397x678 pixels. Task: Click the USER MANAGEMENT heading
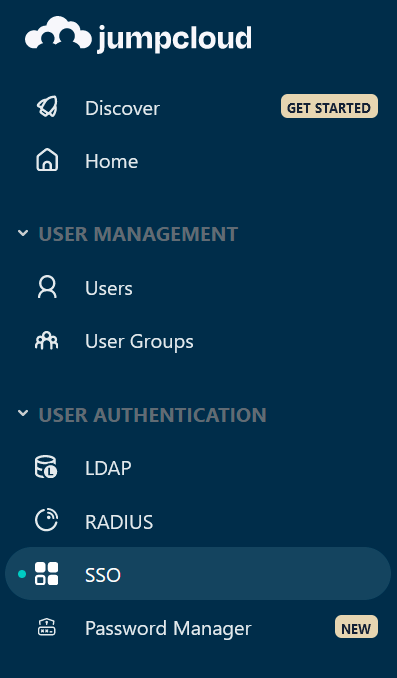tap(138, 234)
